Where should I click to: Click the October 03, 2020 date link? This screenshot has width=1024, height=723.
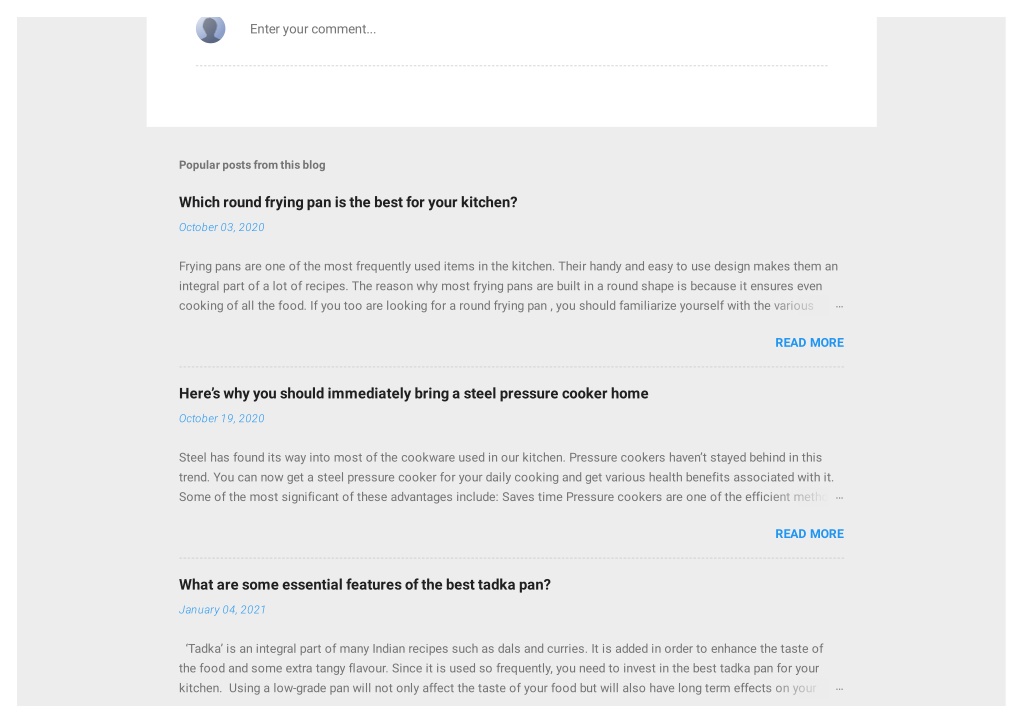(221, 227)
